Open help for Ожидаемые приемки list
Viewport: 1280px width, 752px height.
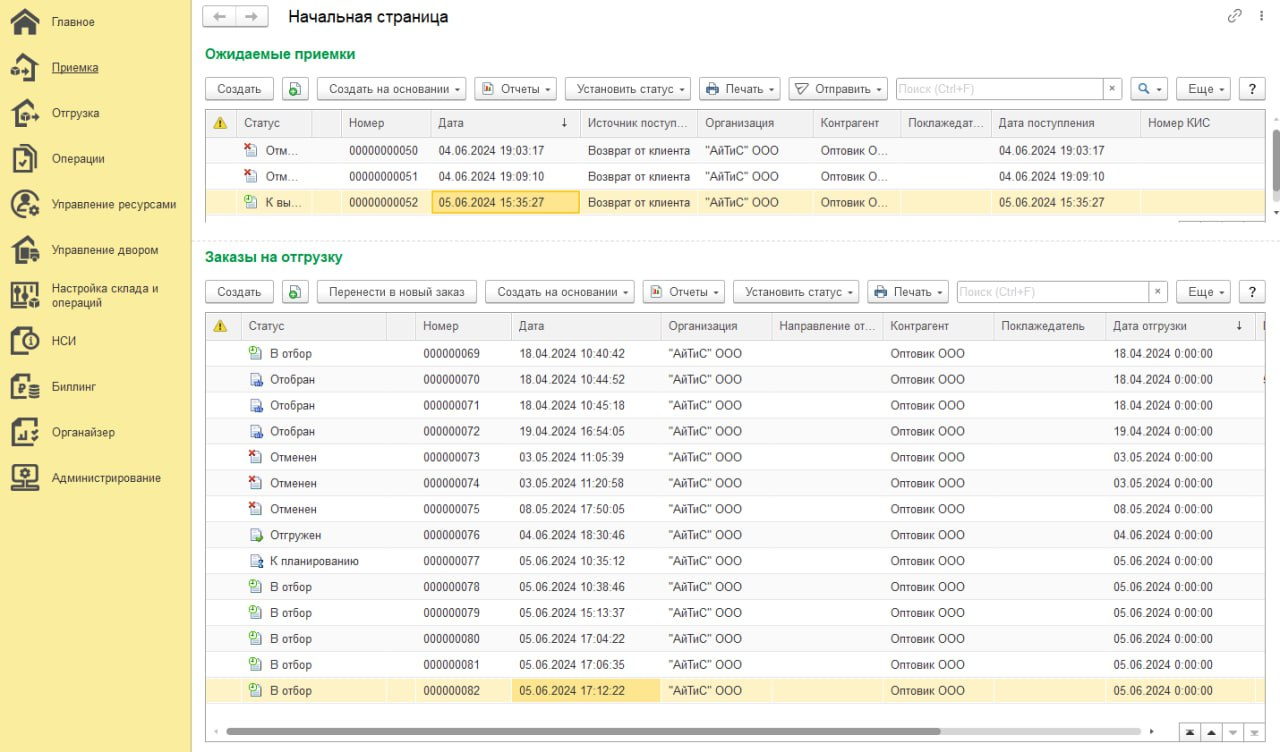click(x=1252, y=89)
